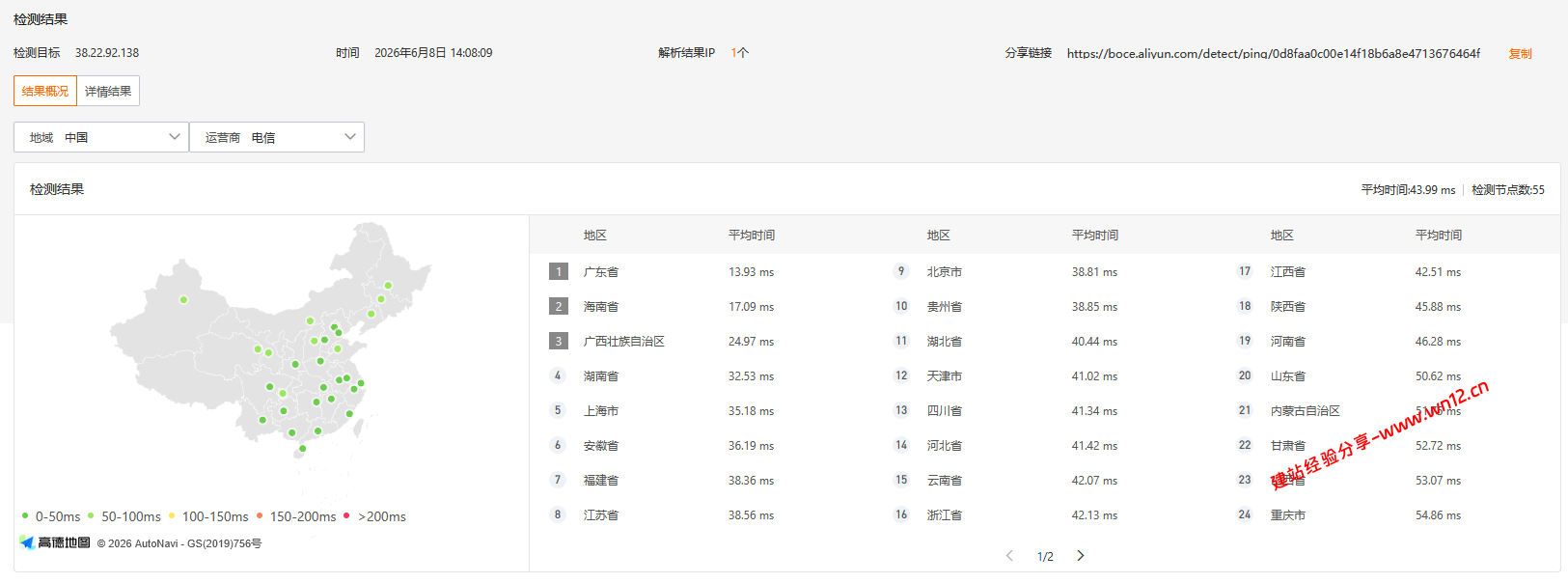This screenshot has width=1568, height=583.
Task: Select the 山东省 row name
Action: pos(1288,376)
